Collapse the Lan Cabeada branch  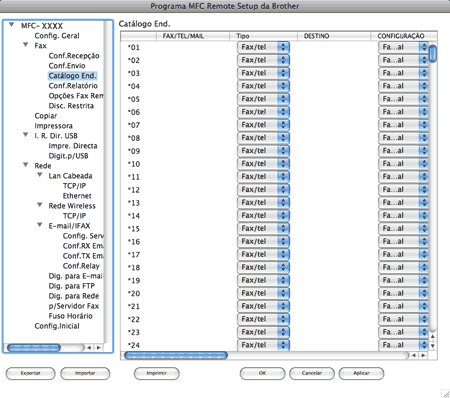[40, 175]
